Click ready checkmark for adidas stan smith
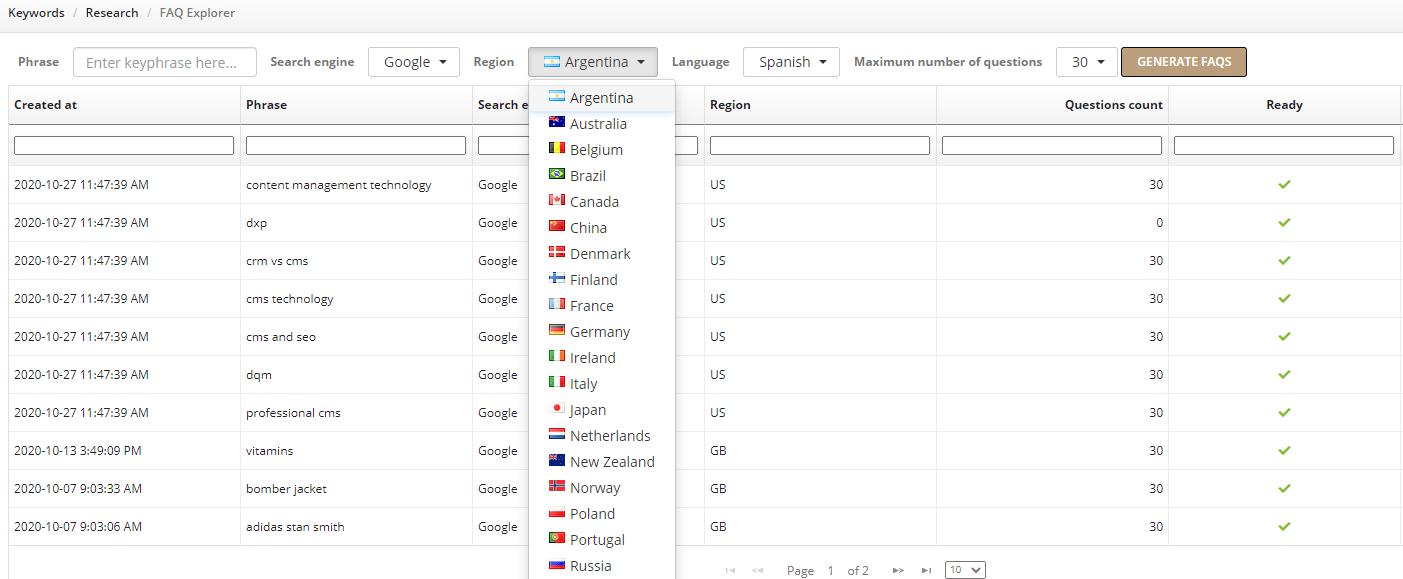The width and height of the screenshot is (1403, 579). pos(1285,527)
